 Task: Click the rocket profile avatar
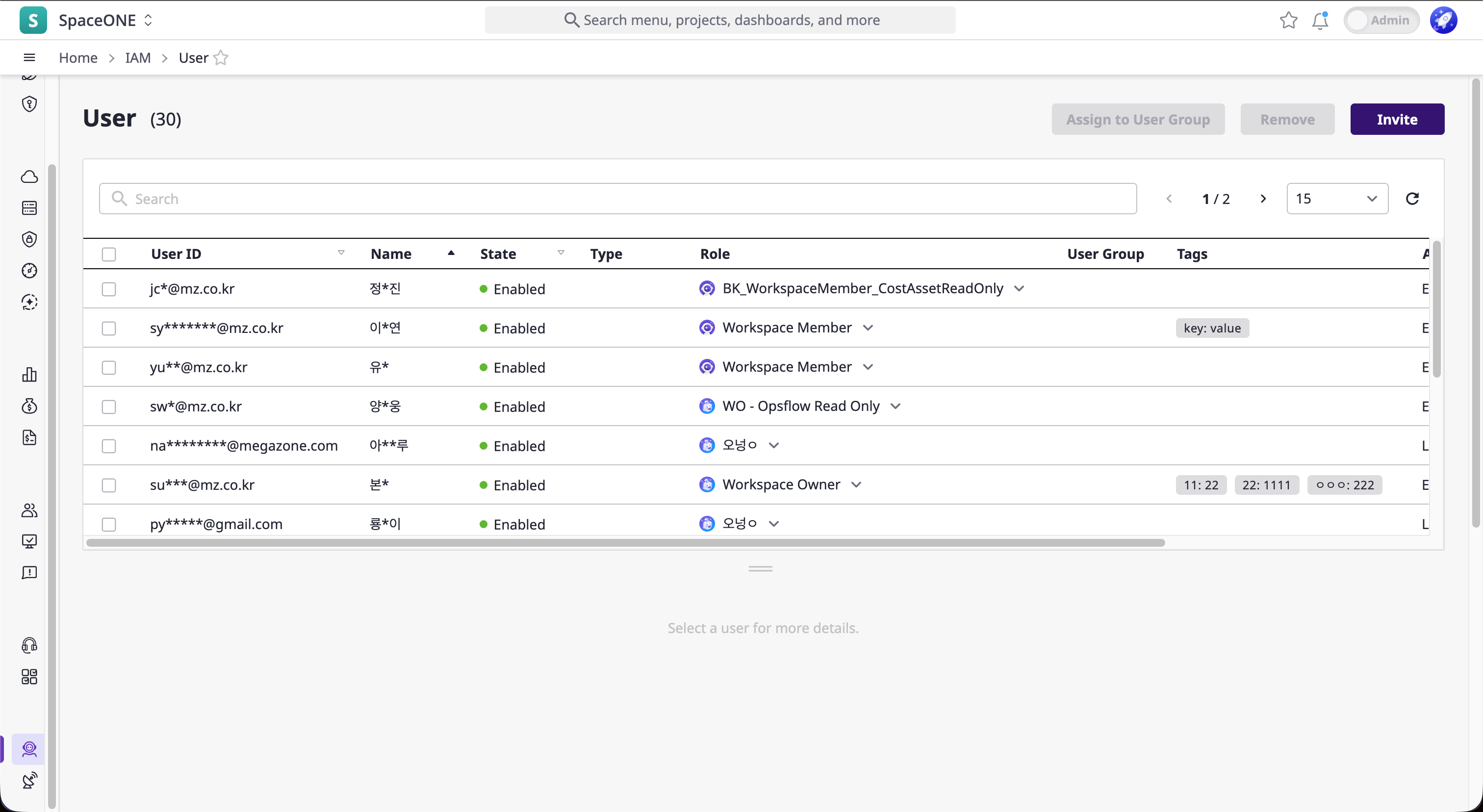coord(1443,21)
